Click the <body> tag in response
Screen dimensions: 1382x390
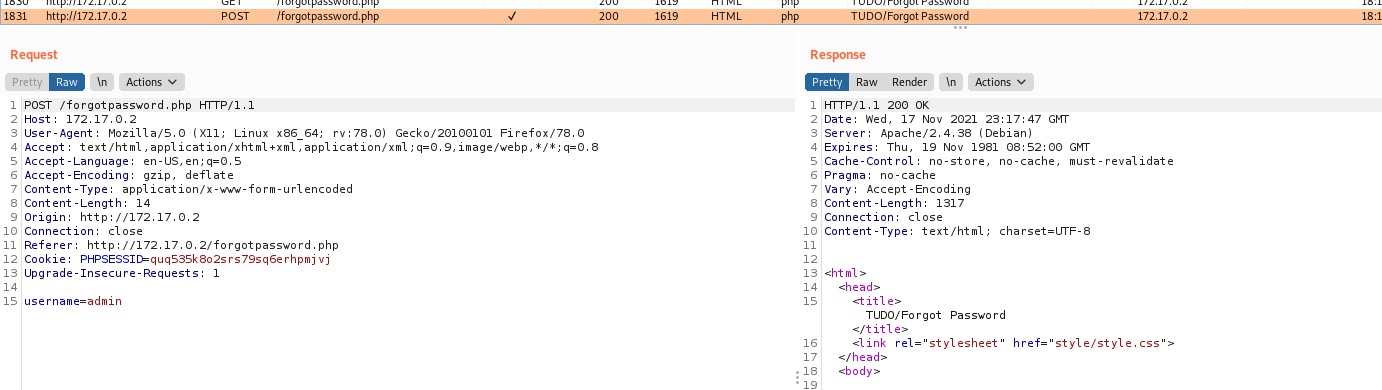[859, 371]
